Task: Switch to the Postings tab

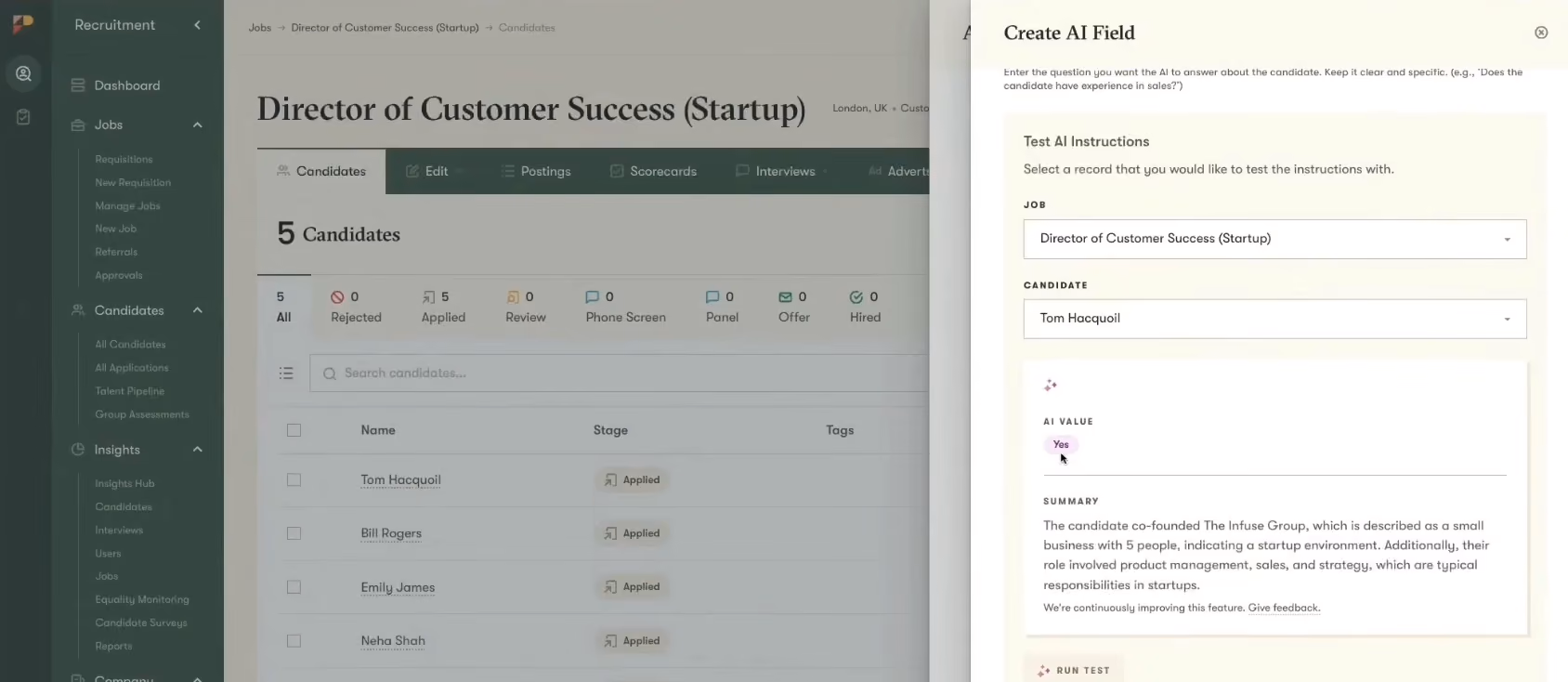Action: [x=536, y=171]
